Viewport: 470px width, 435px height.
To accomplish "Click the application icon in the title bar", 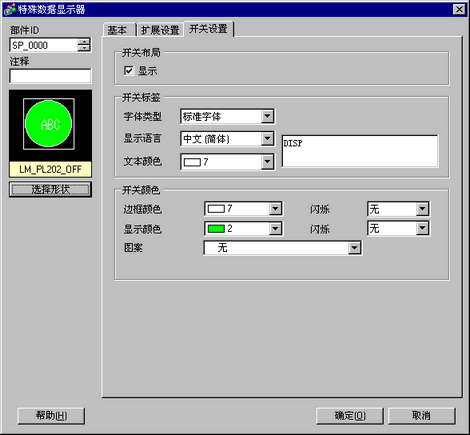I will (10, 9).
